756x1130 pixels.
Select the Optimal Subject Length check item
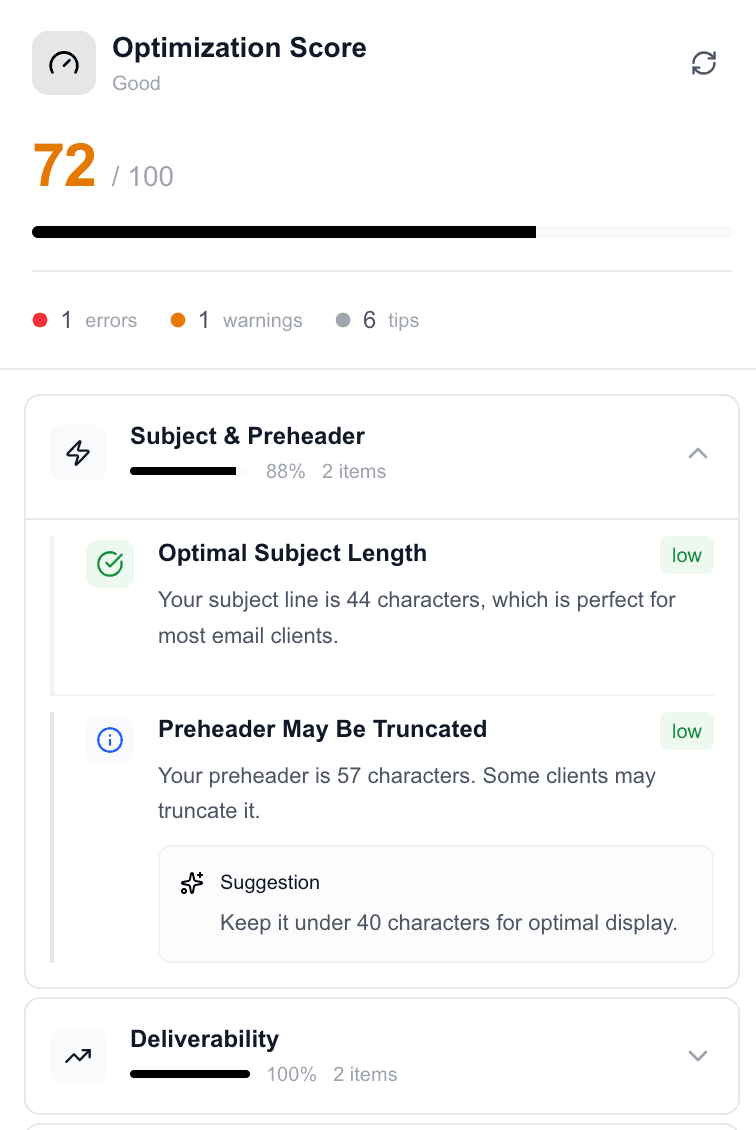[x=292, y=553]
